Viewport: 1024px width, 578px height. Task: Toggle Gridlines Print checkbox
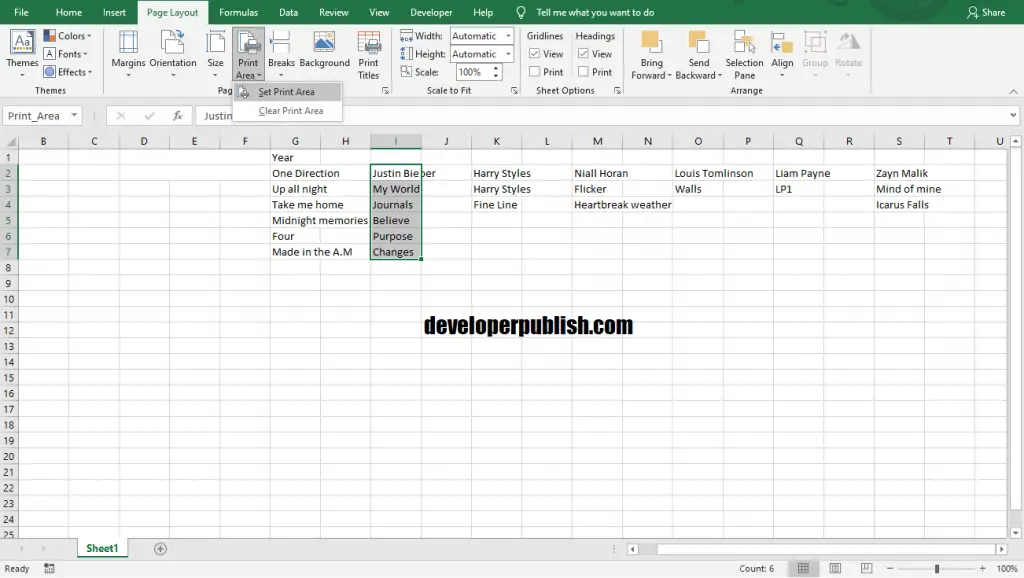coord(534,72)
